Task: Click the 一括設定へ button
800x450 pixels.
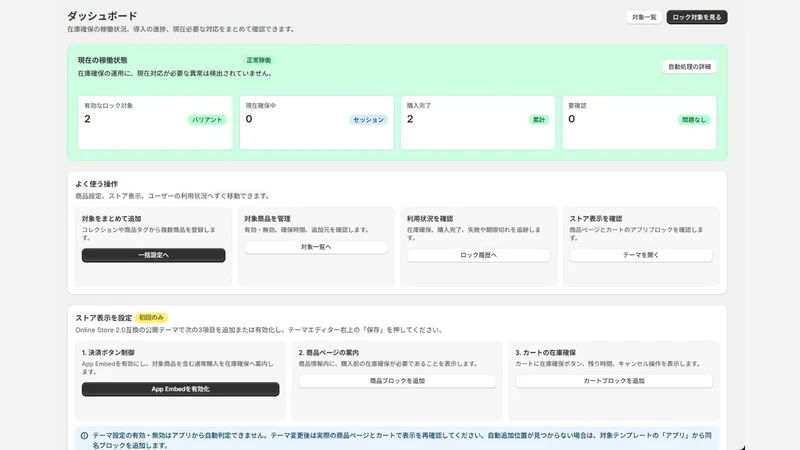Action: click(153, 255)
